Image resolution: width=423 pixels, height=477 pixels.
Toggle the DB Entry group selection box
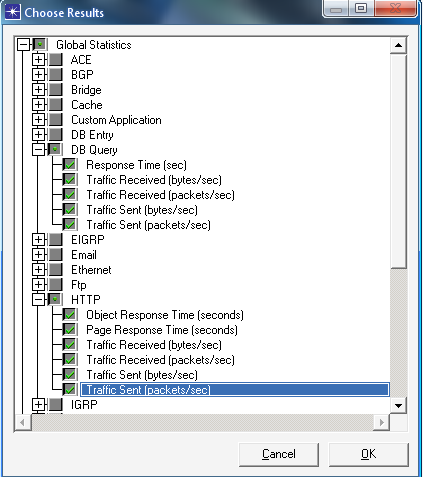[x=55, y=135]
